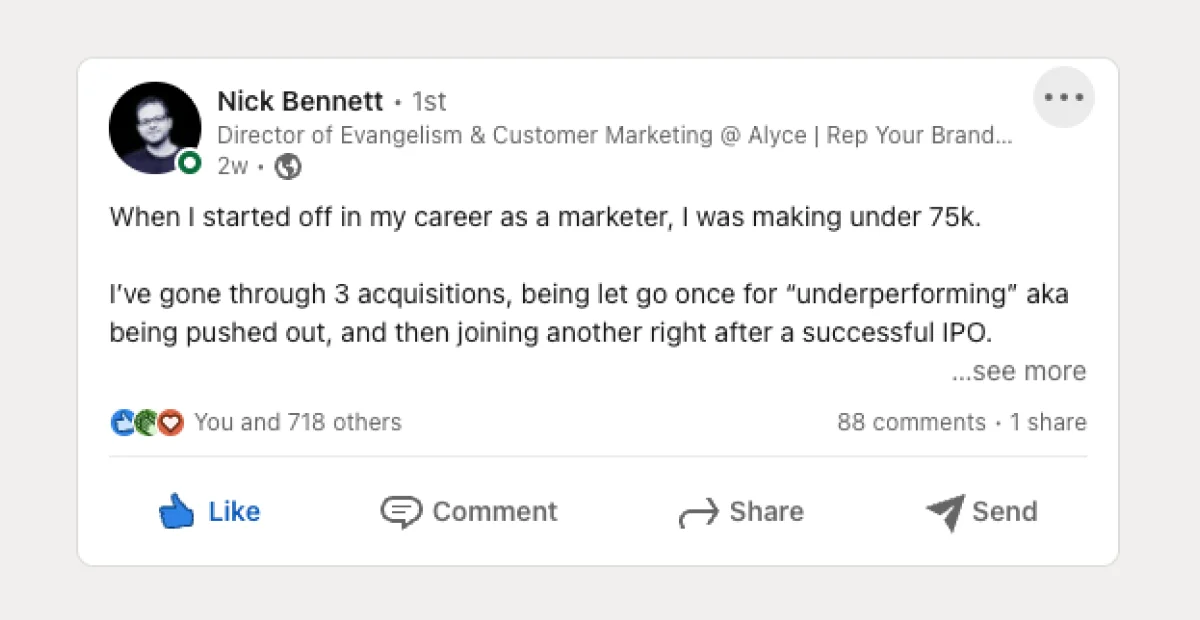Viewport: 1200px width, 620px height.
Task: Click the celebrate clapping reaction icon
Action: pos(145,422)
